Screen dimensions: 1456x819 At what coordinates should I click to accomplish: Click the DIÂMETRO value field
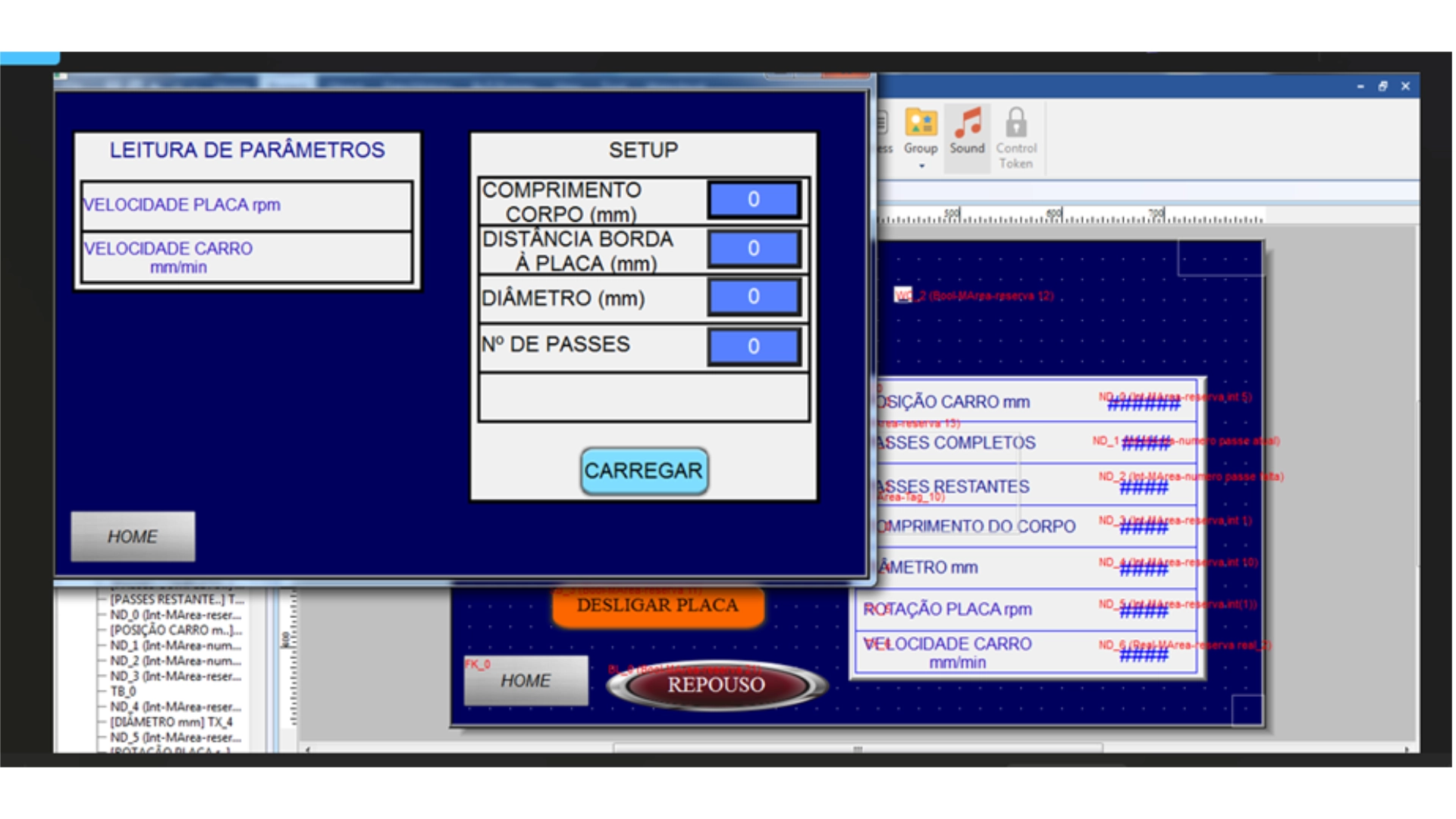pyautogui.click(x=753, y=297)
